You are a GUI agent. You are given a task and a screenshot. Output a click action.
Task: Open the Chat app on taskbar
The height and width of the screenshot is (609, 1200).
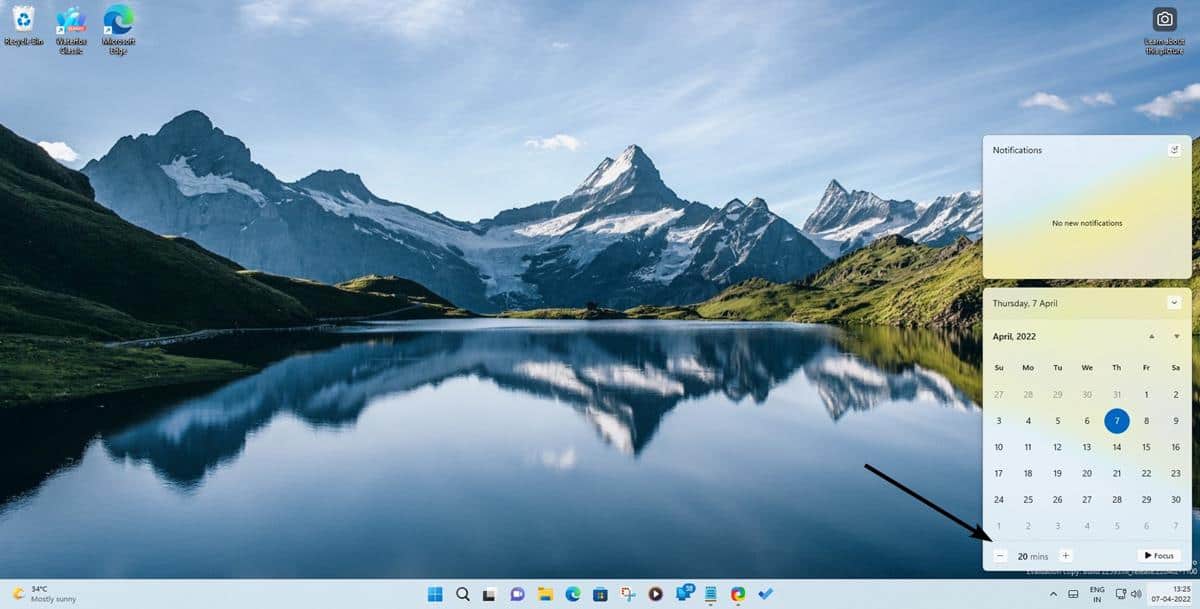517,594
